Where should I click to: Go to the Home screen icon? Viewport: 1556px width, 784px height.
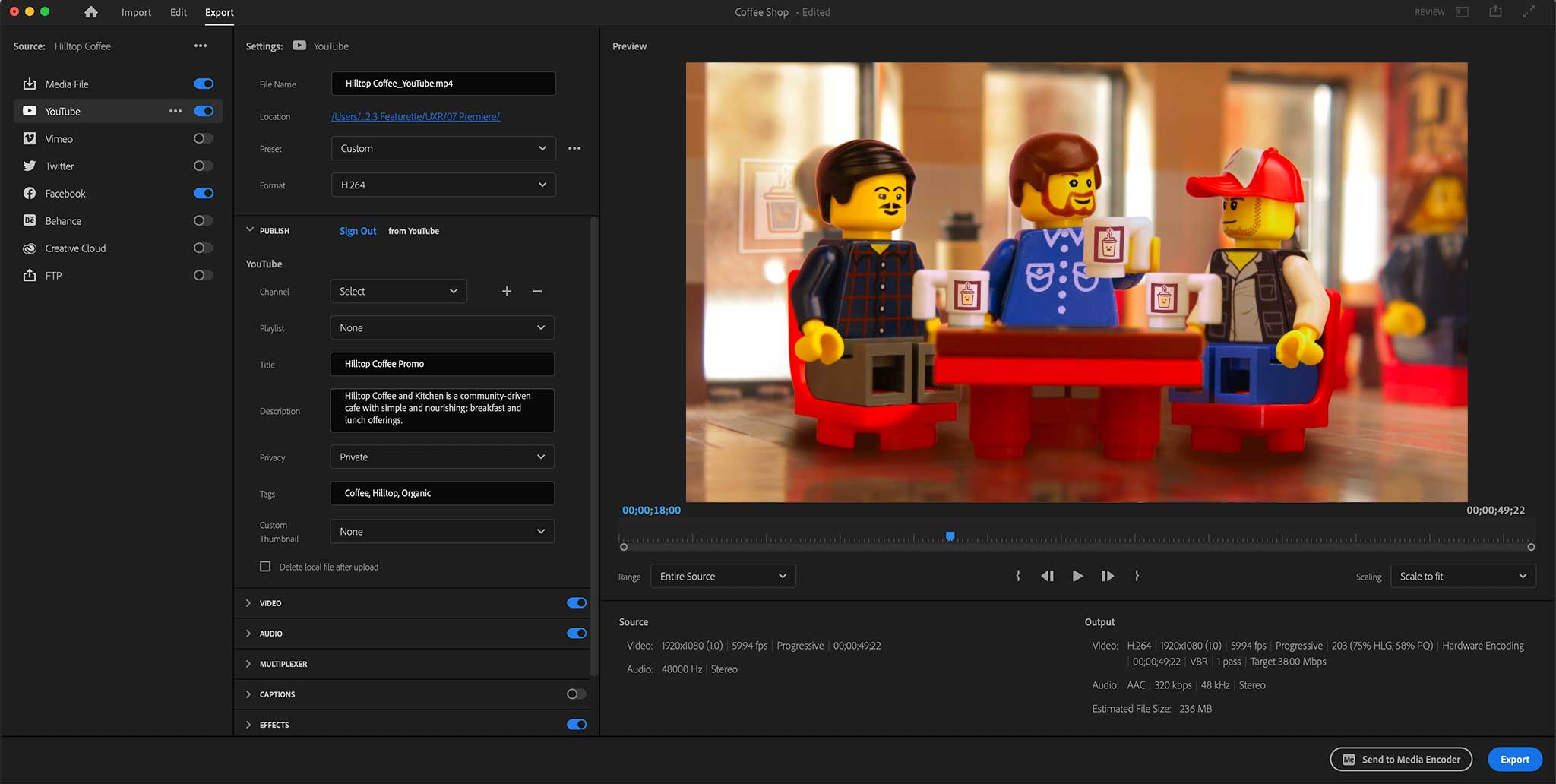[91, 12]
